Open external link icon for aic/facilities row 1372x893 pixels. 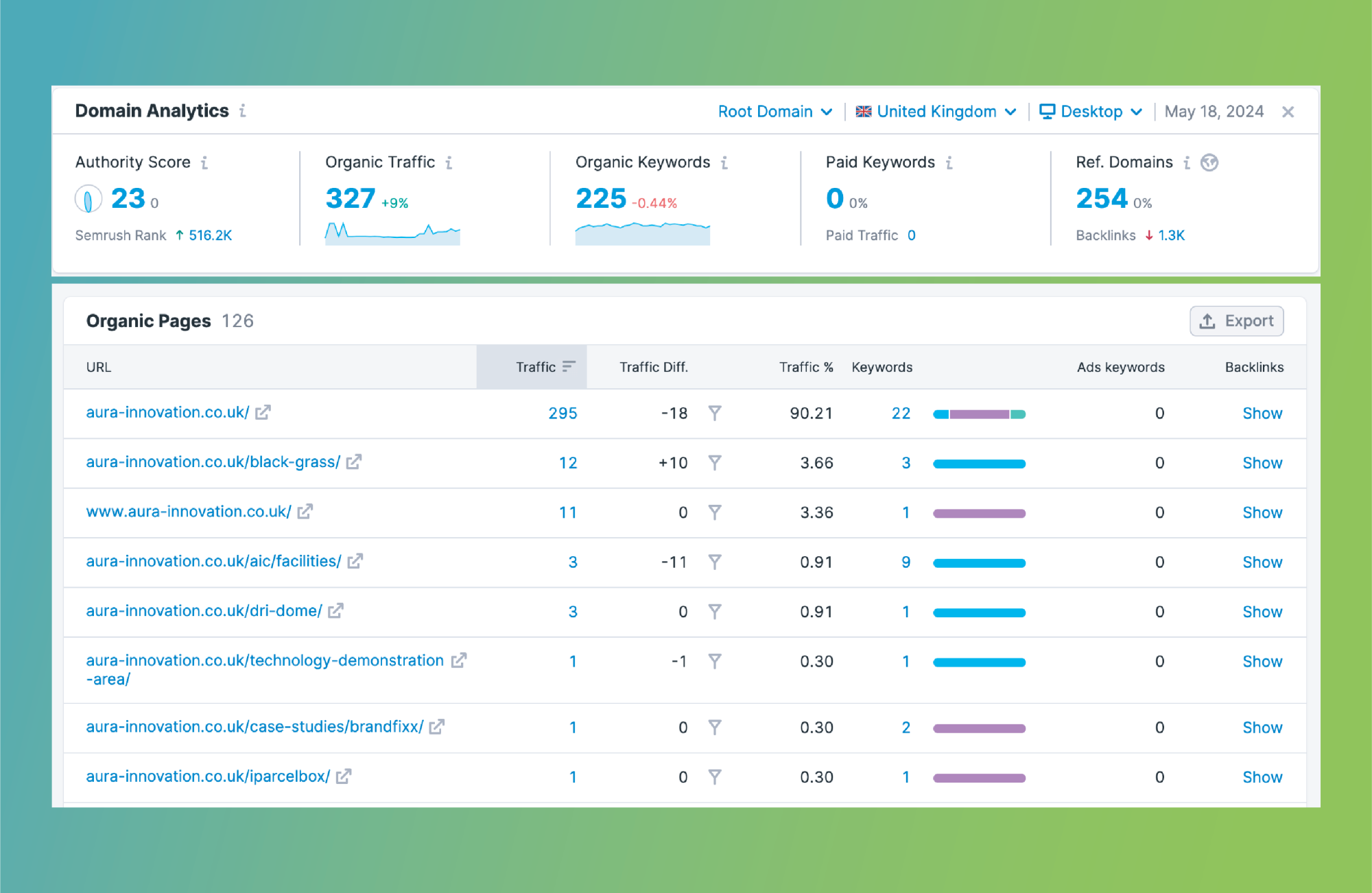[x=355, y=561]
